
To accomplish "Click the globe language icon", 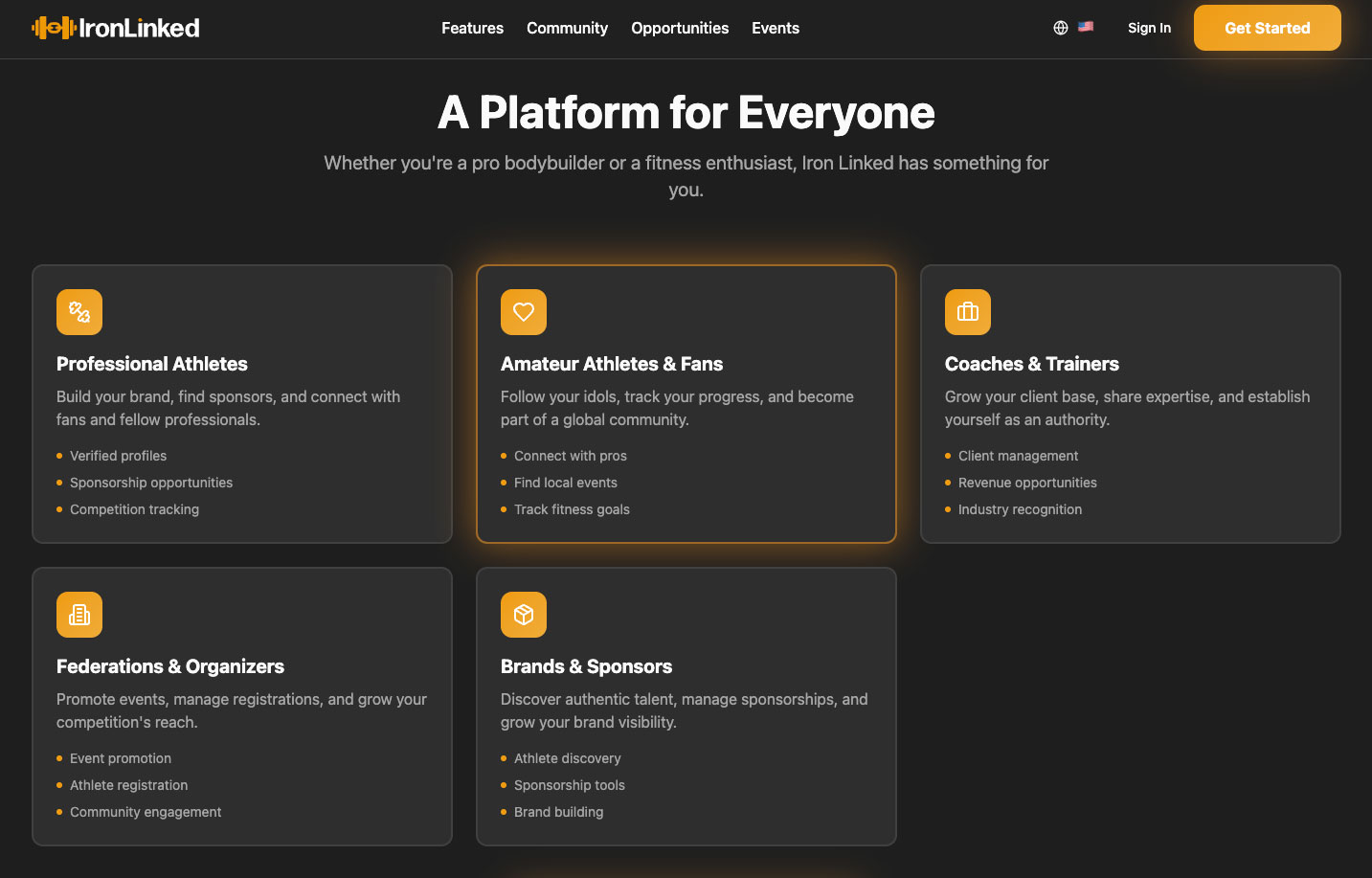I will pyautogui.click(x=1061, y=28).
